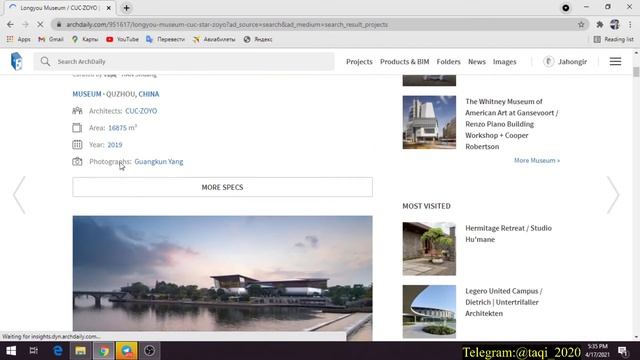The height and width of the screenshot is (360, 640).
Task: Open Перевести translate bookmark
Action: click(165, 39)
